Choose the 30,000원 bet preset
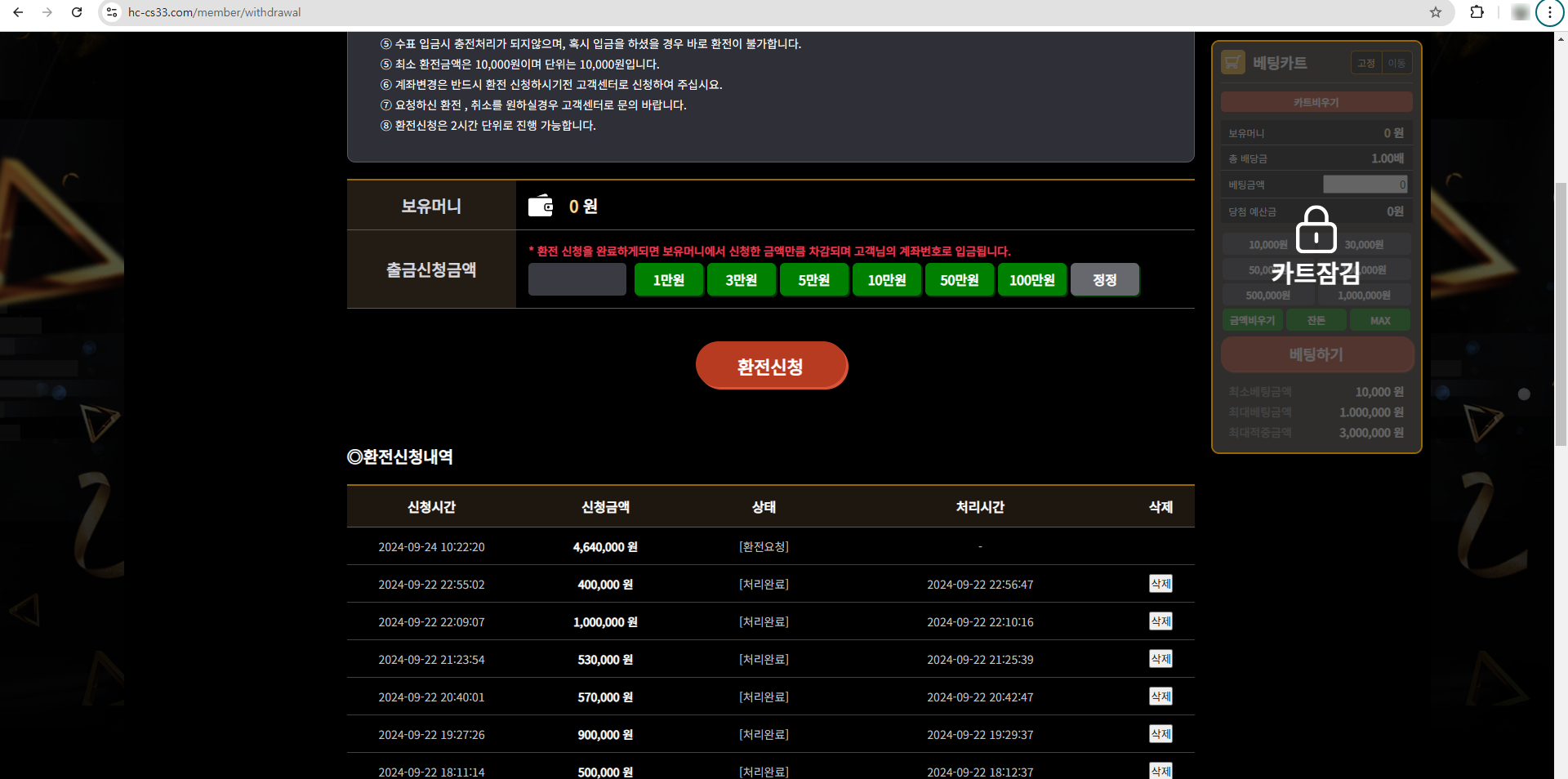The width and height of the screenshot is (1568, 779). [1364, 245]
